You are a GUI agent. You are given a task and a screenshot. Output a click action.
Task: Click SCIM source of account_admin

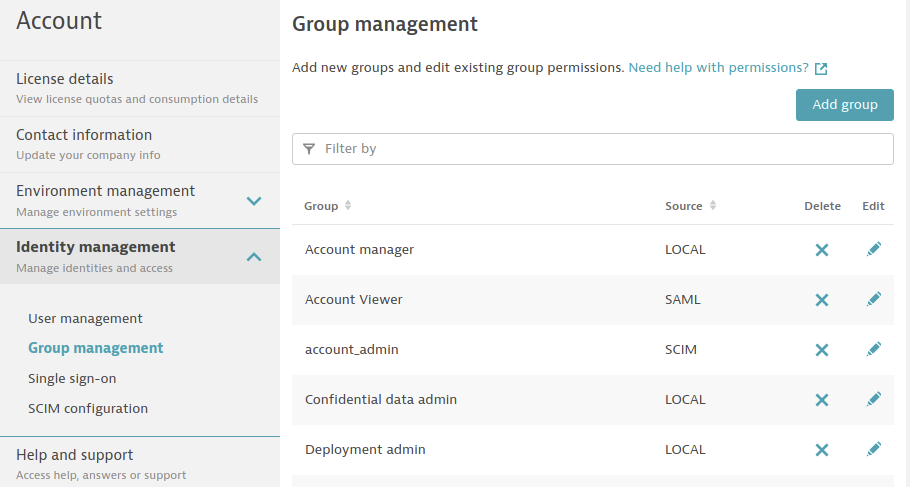tap(681, 349)
